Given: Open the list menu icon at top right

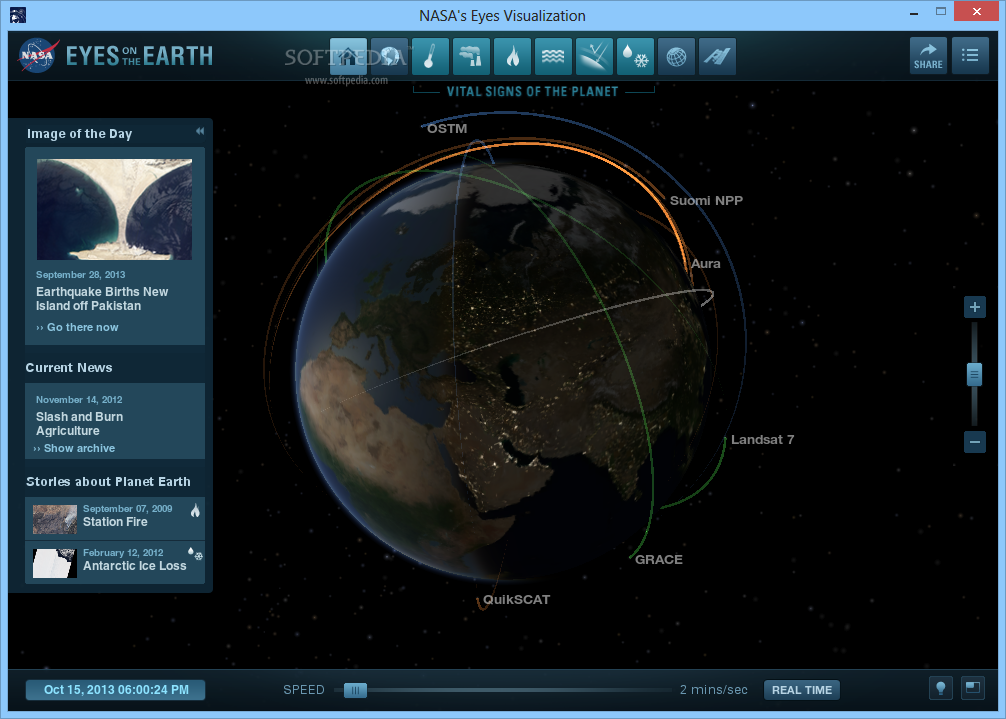Looking at the screenshot, I should 970,56.
